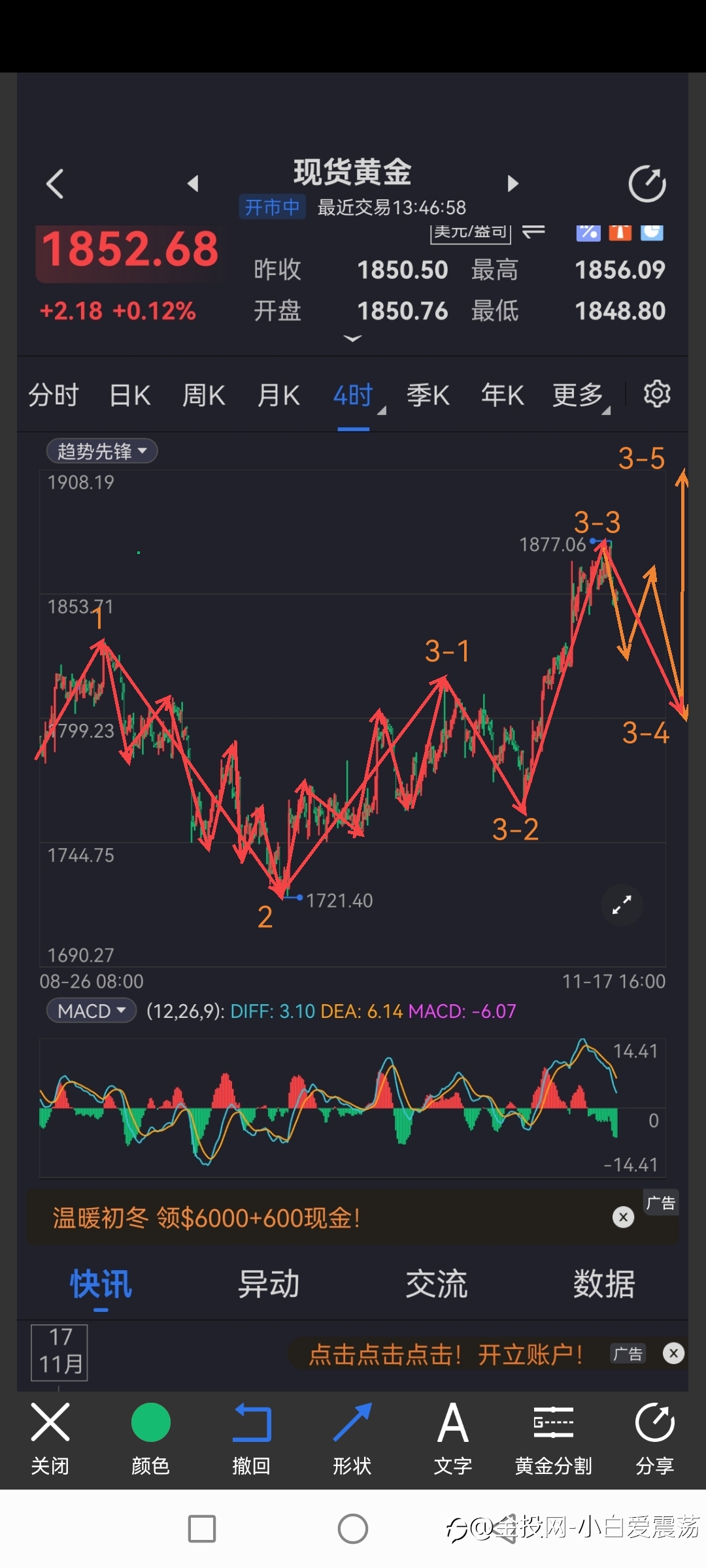Image resolution: width=706 pixels, height=1568 pixels.
Task: Open the 异动 tab
Action: click(269, 1284)
